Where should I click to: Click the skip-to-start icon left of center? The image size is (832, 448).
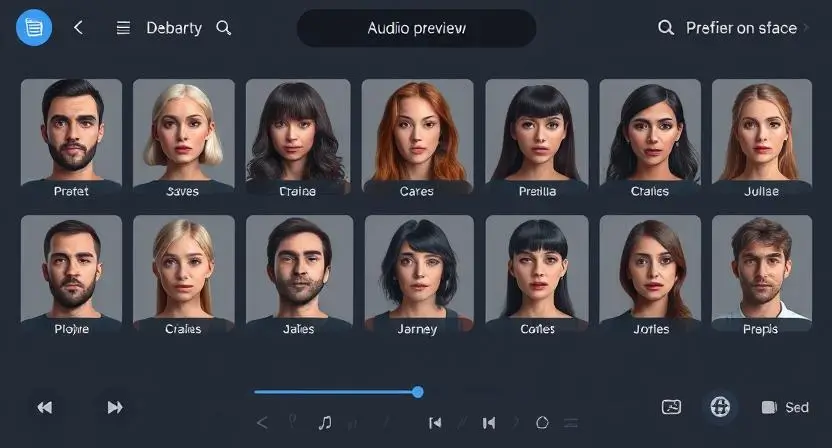(x=435, y=423)
